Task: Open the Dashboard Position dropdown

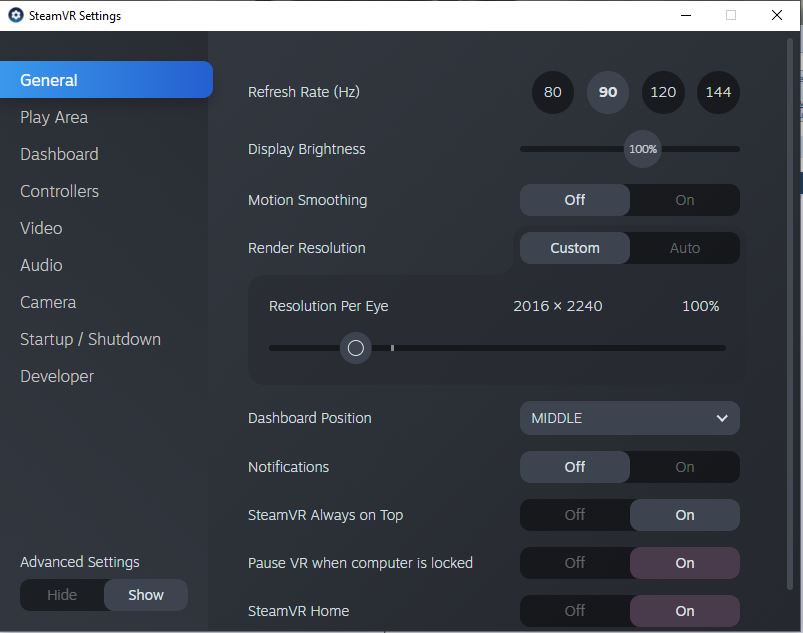Action: pos(630,418)
